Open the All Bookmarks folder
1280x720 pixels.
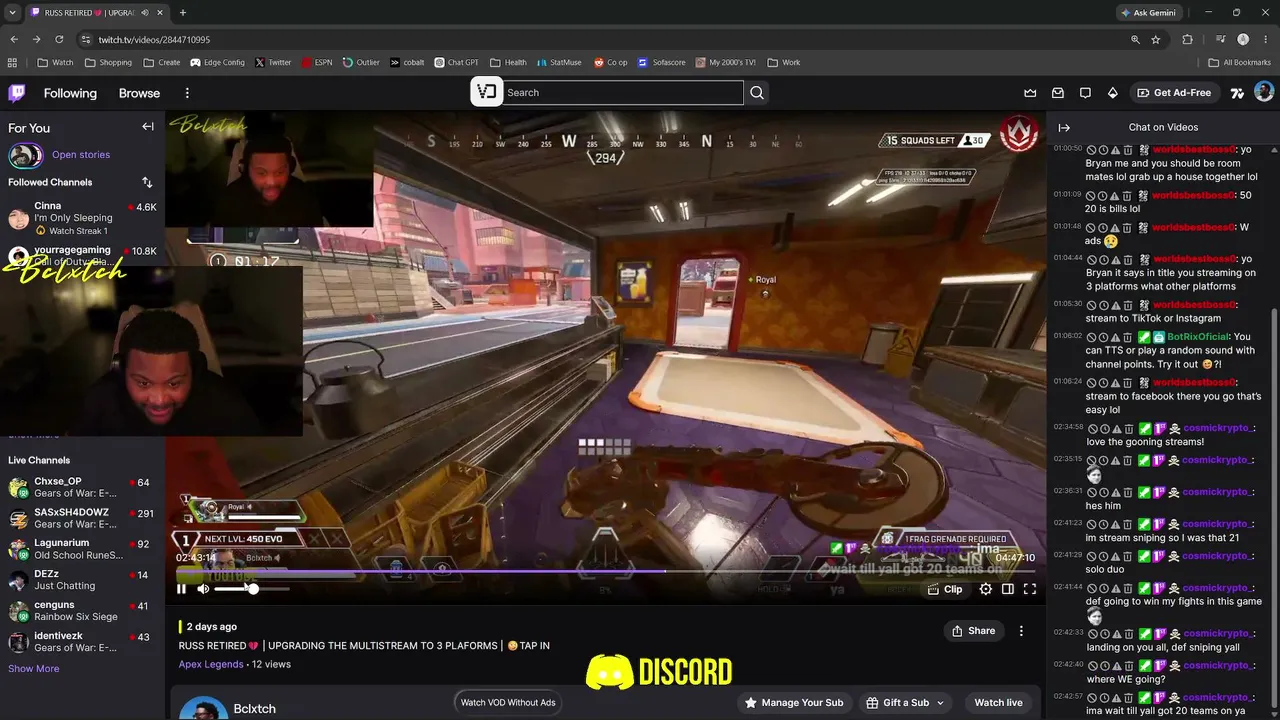tap(1239, 62)
